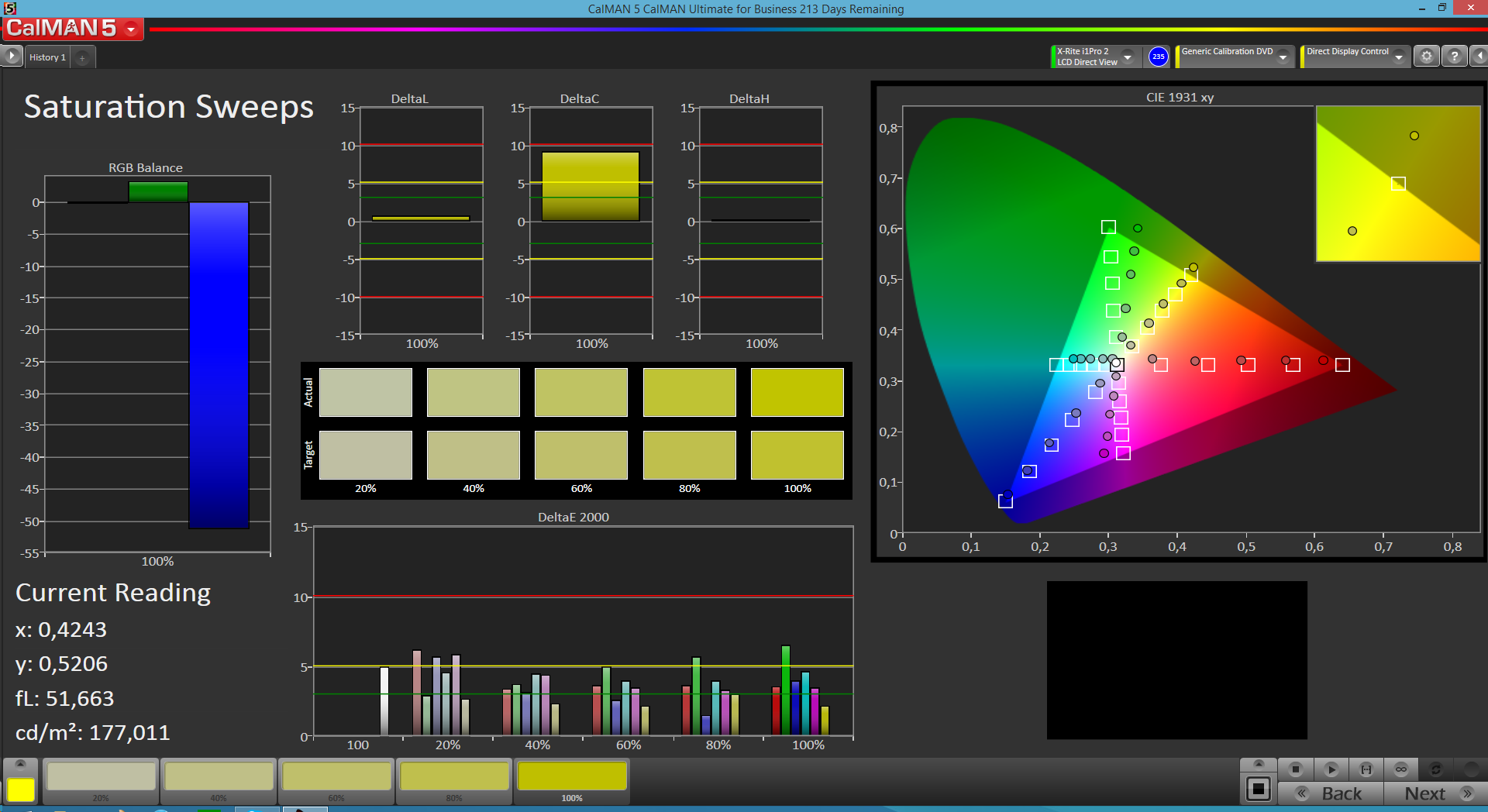Click the fL: 51,663 reading value

pos(64,699)
